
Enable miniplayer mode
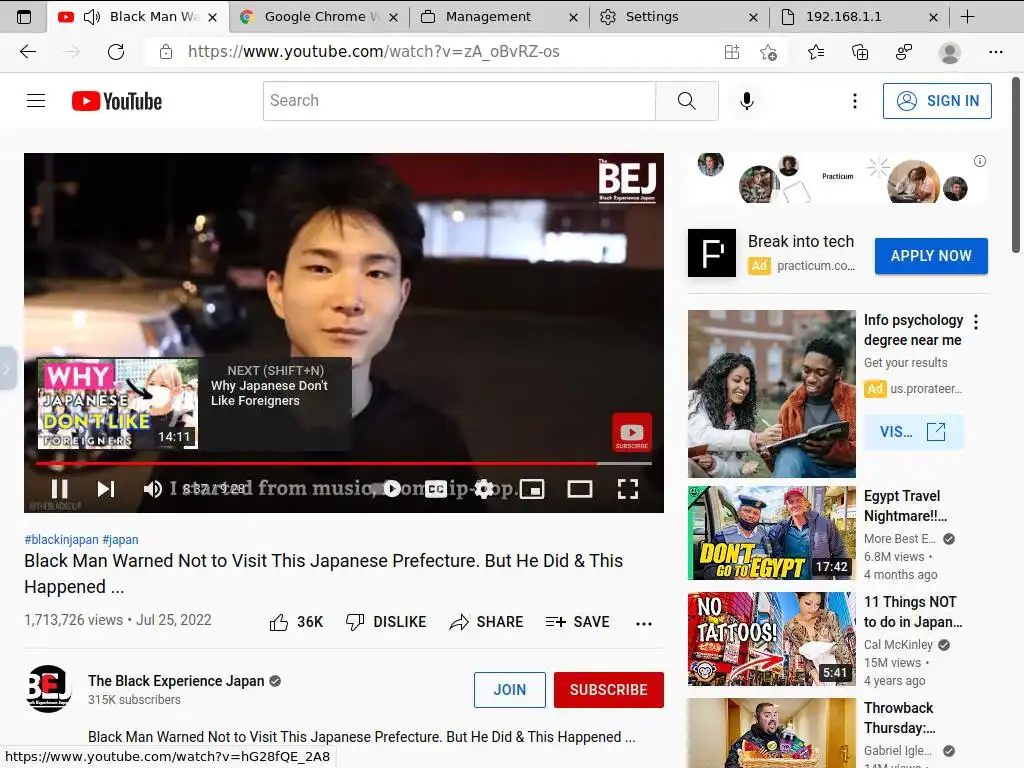coord(532,488)
